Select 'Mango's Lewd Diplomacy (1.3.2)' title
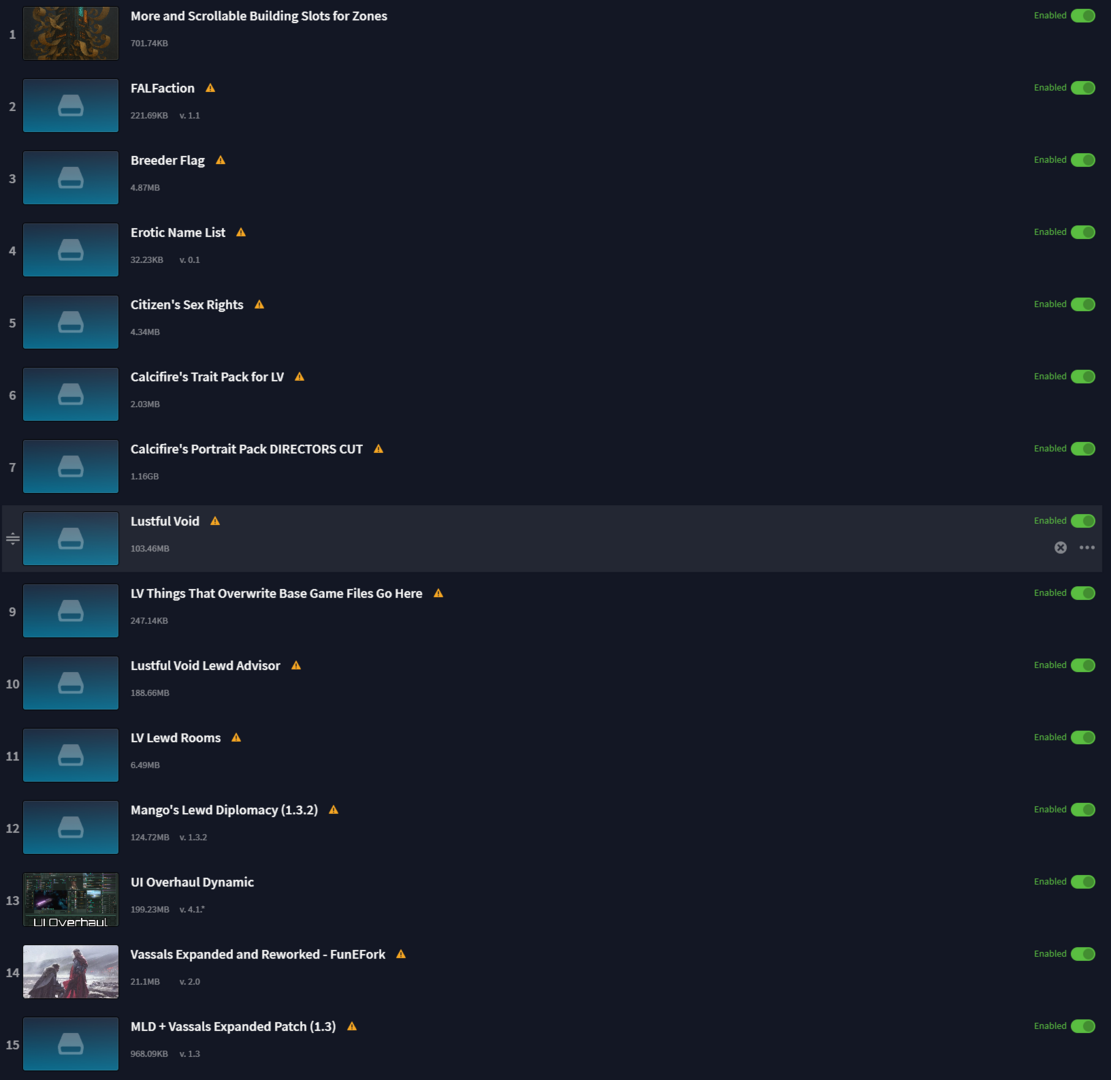1111x1080 pixels. 224,810
